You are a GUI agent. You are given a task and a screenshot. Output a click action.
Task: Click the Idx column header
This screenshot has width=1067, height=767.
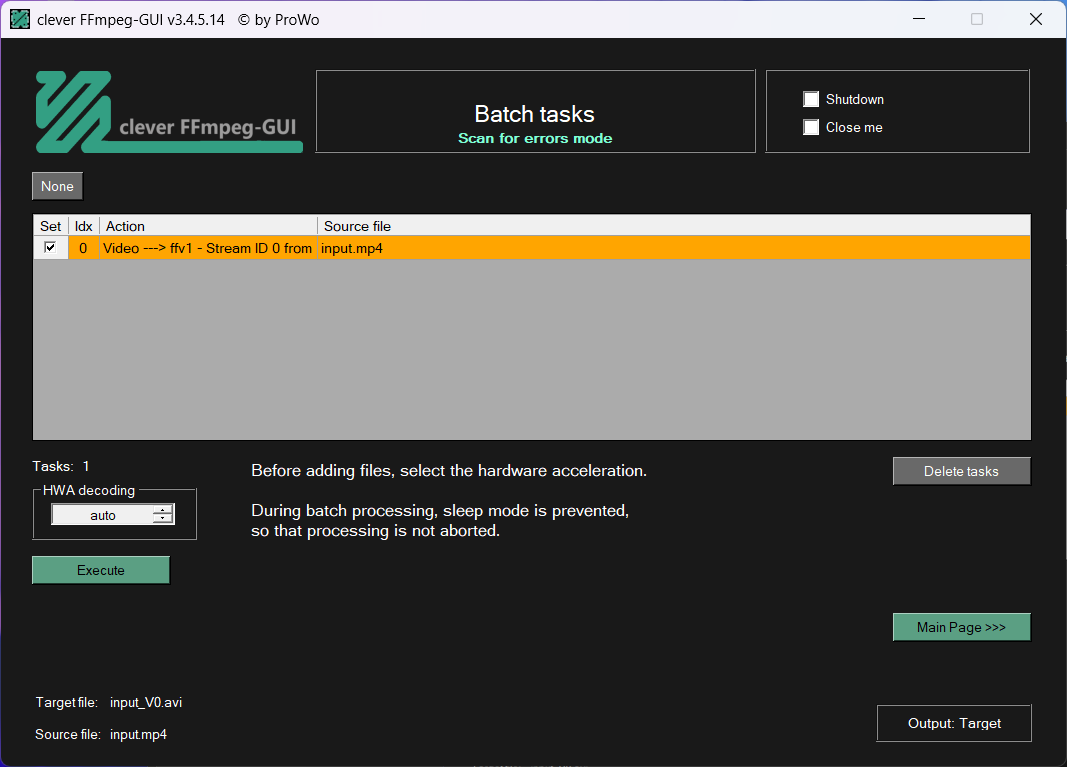click(84, 226)
